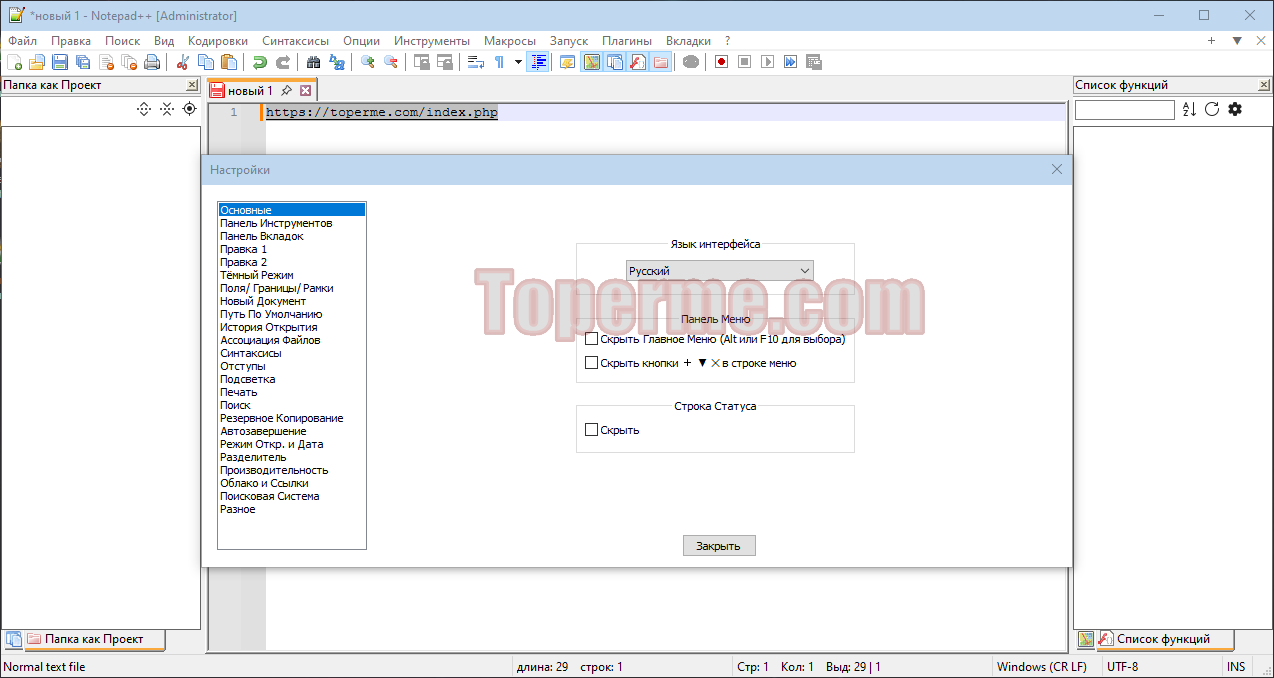Tick Скрыть under Строка Статуса
The width and height of the screenshot is (1274, 678).
592,430
